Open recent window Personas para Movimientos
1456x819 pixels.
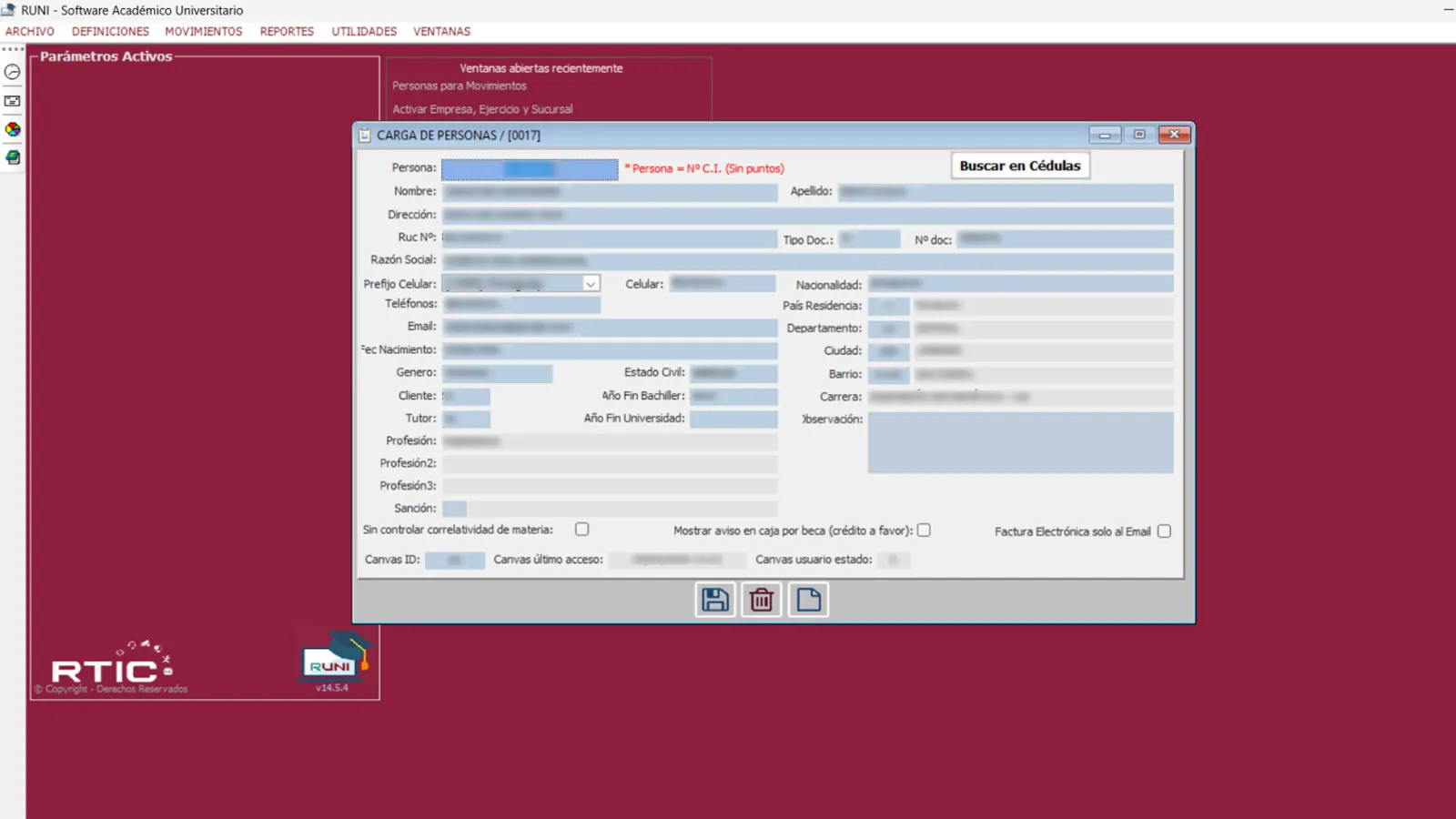click(x=460, y=86)
